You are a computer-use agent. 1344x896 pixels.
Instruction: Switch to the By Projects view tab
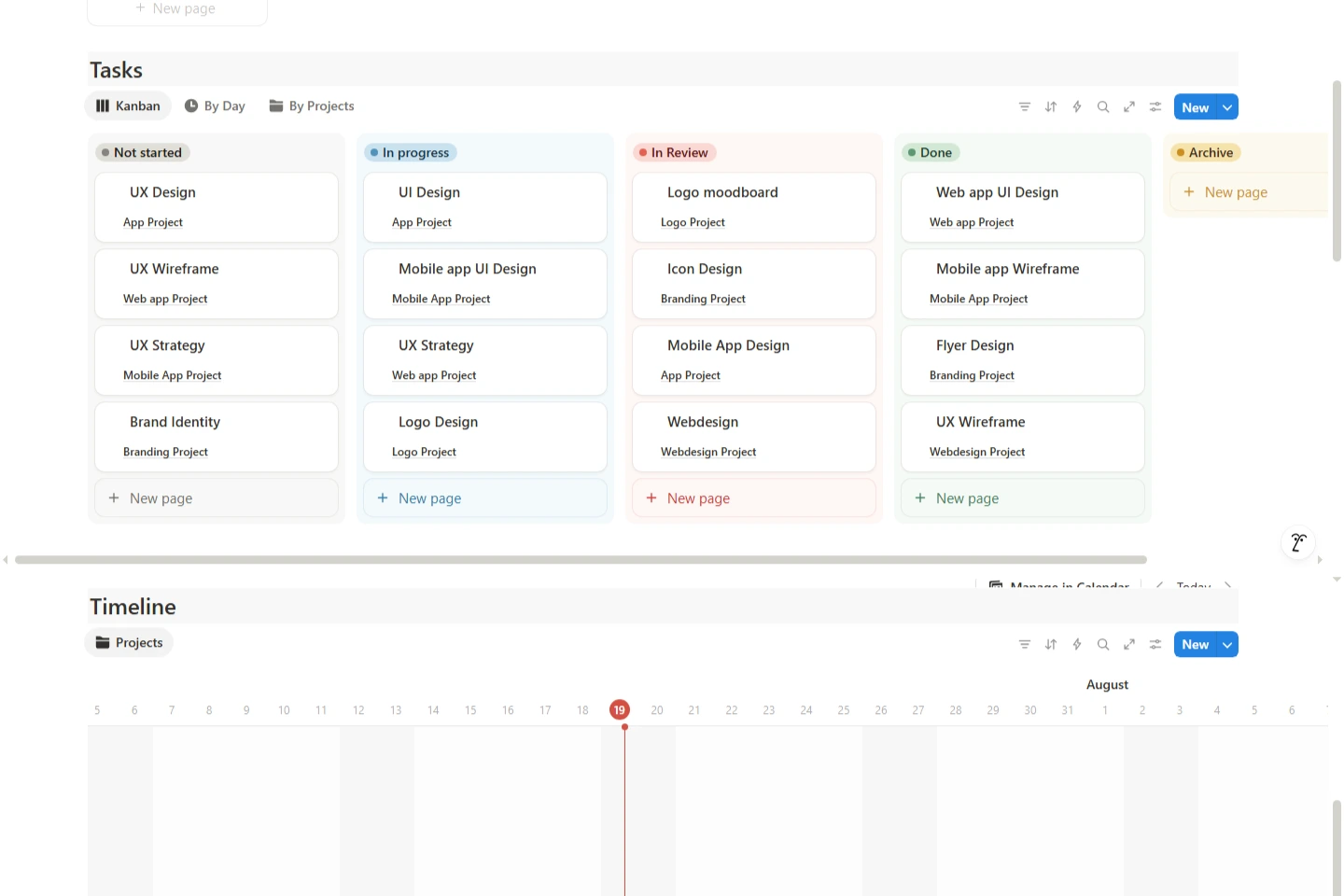(312, 106)
